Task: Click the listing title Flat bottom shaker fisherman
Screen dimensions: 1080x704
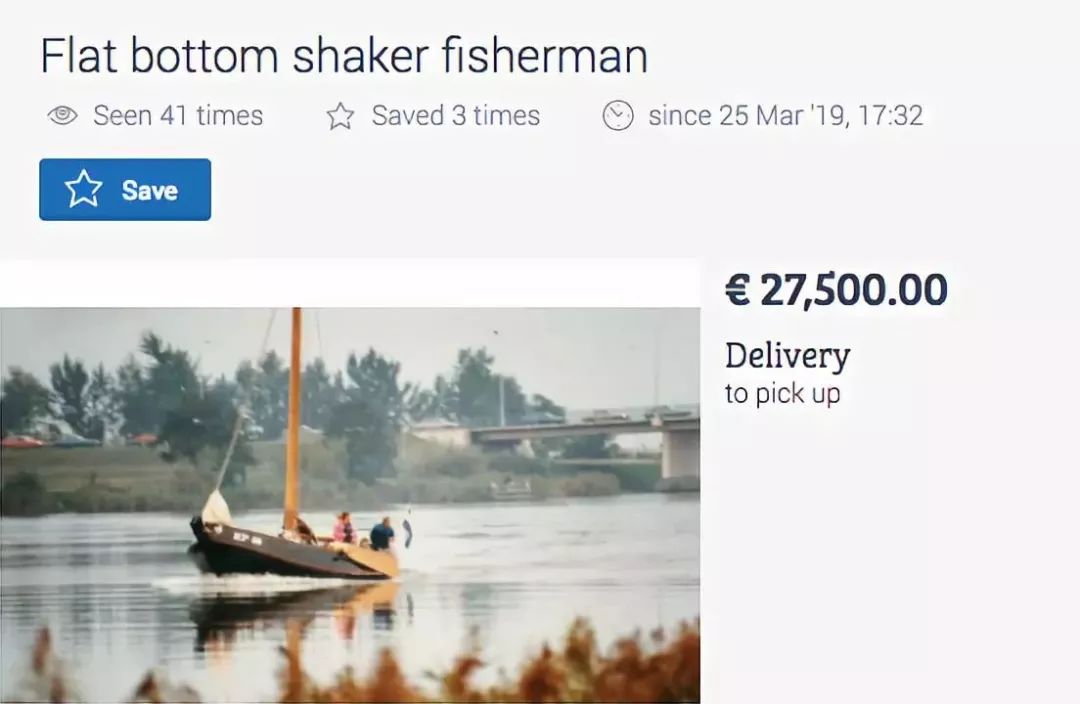Action: [344, 56]
